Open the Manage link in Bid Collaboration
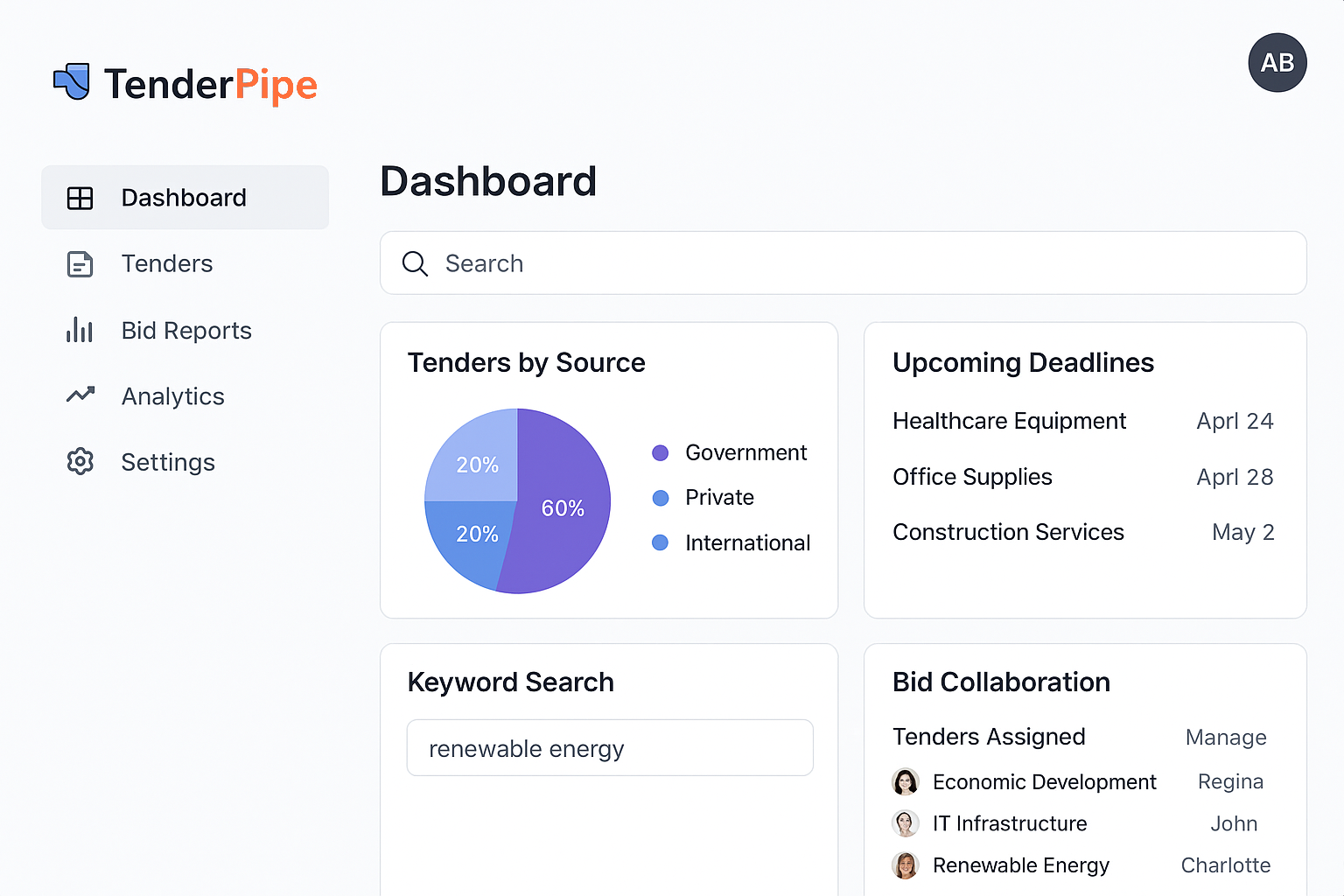1344x896 pixels. point(1226,738)
